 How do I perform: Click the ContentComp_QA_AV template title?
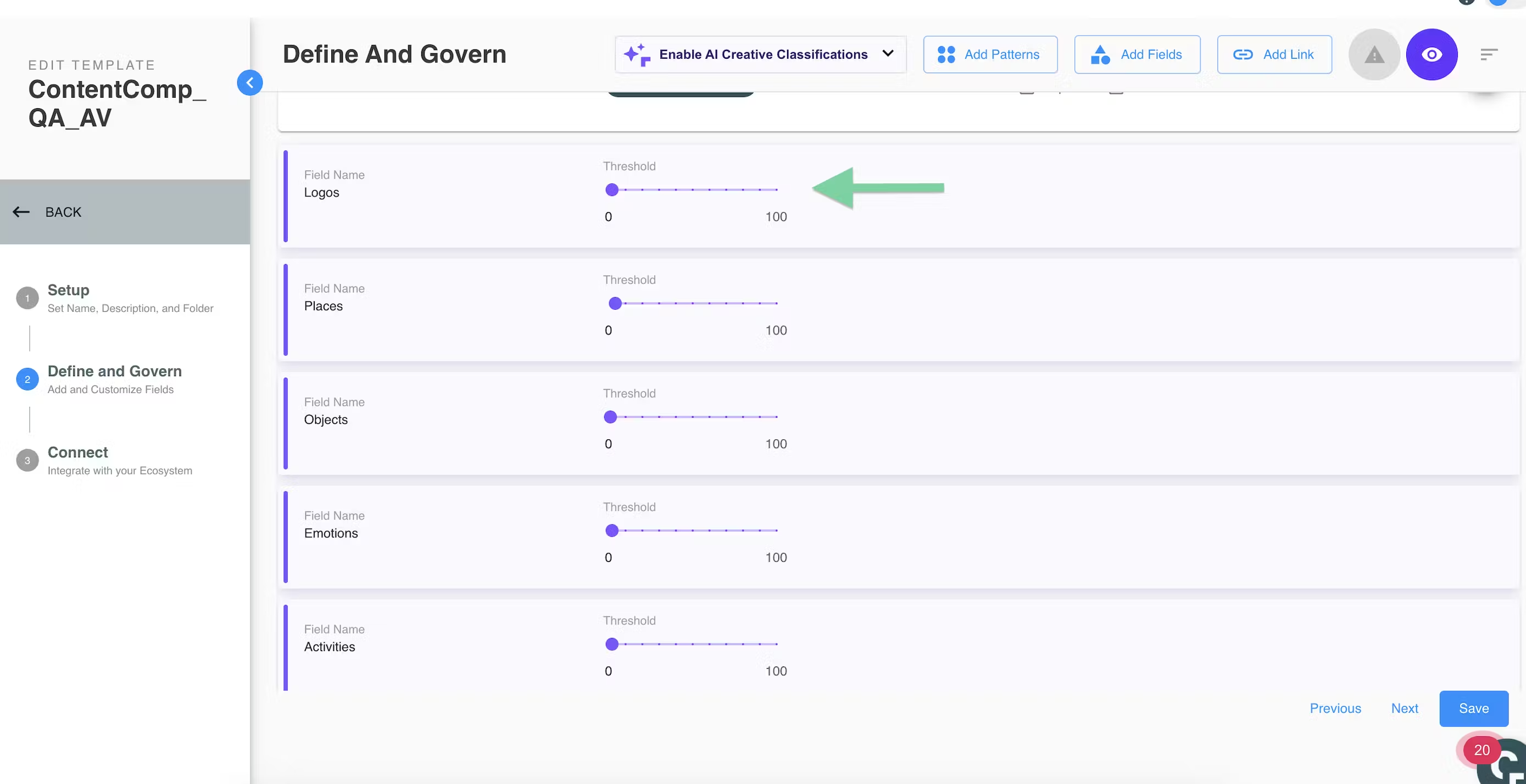click(118, 103)
